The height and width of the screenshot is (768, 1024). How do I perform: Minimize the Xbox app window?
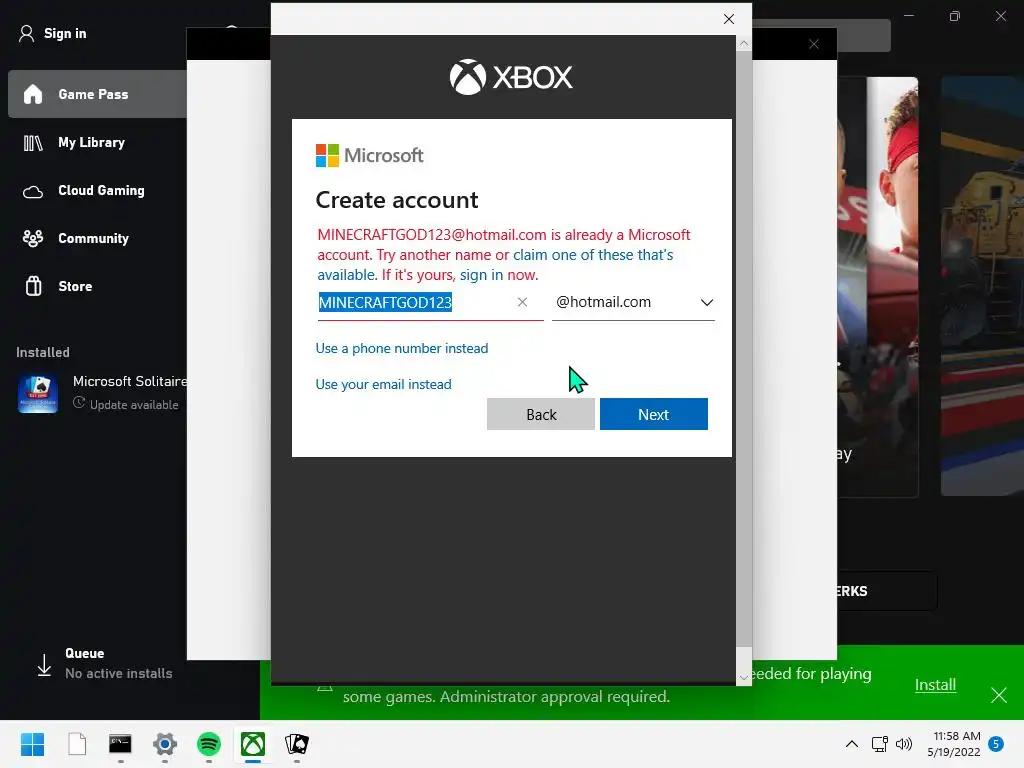coord(909,16)
